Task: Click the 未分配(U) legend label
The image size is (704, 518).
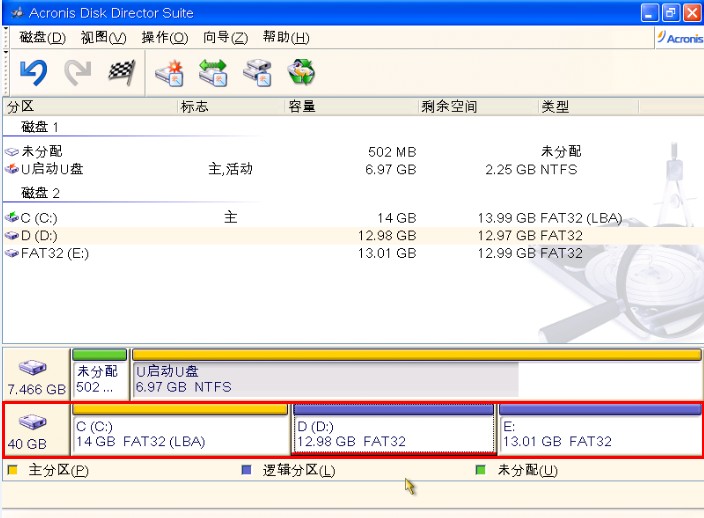Action: click(x=528, y=470)
